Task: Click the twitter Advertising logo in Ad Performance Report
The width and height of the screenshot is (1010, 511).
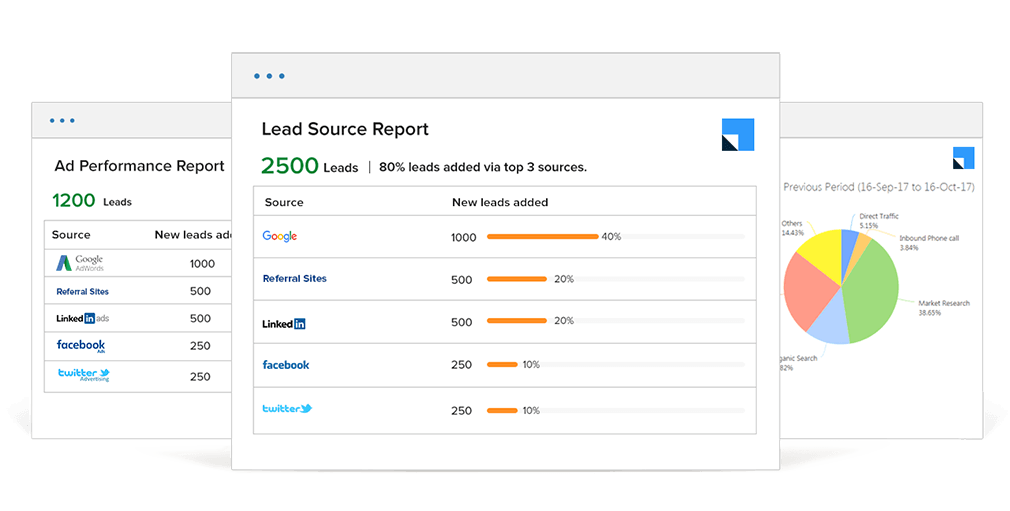Action: pyautogui.click(x=84, y=374)
